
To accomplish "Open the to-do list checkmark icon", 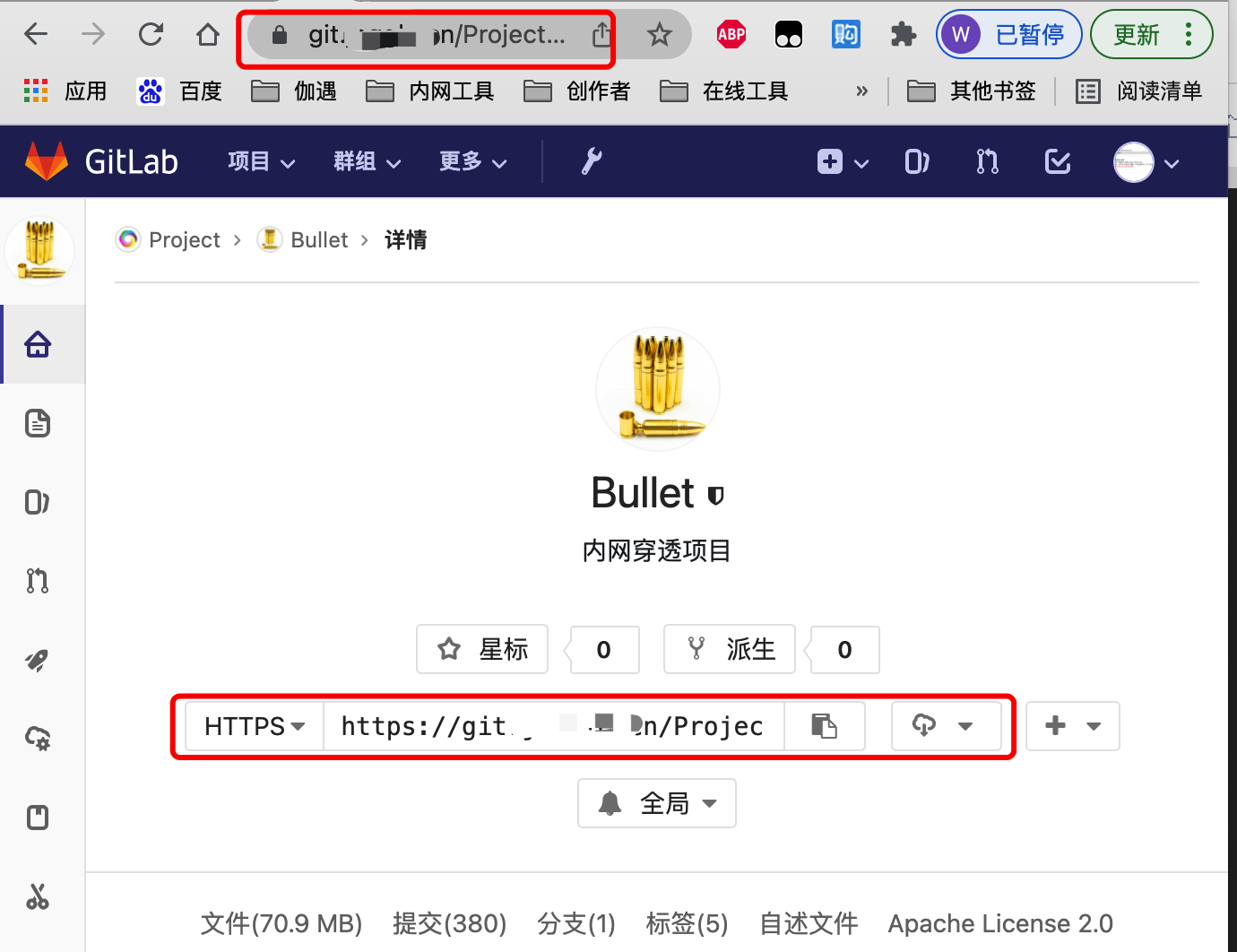I will [1058, 161].
